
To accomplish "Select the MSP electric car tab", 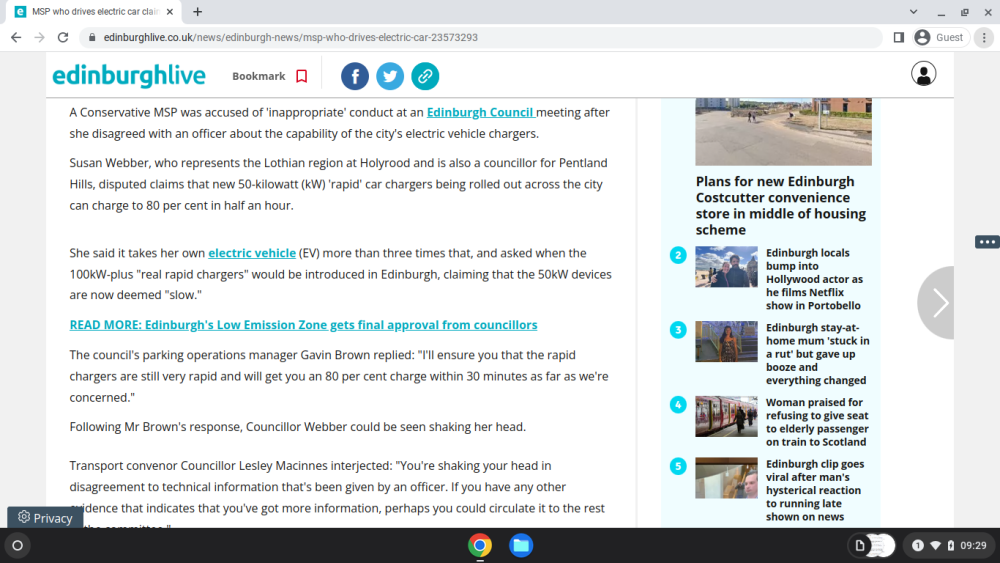I will pos(94,11).
